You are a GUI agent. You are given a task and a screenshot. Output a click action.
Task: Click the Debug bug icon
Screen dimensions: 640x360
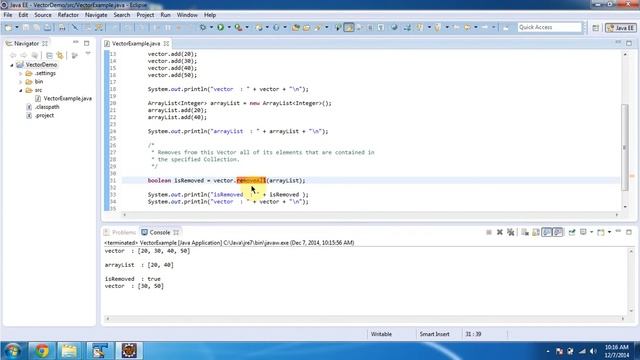pos(203,27)
